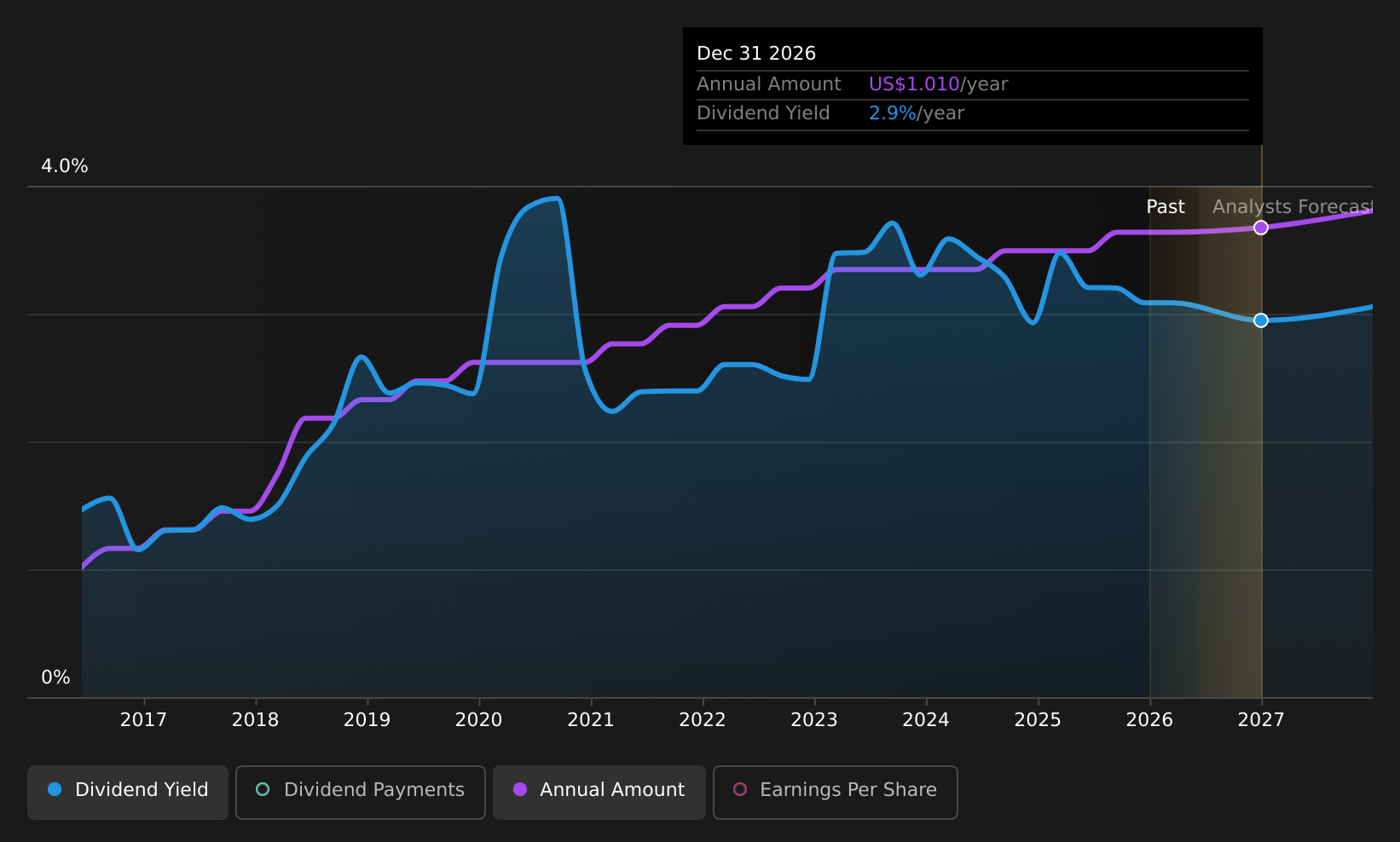
Task: Click the 2021 x-axis label
Action: [591, 720]
